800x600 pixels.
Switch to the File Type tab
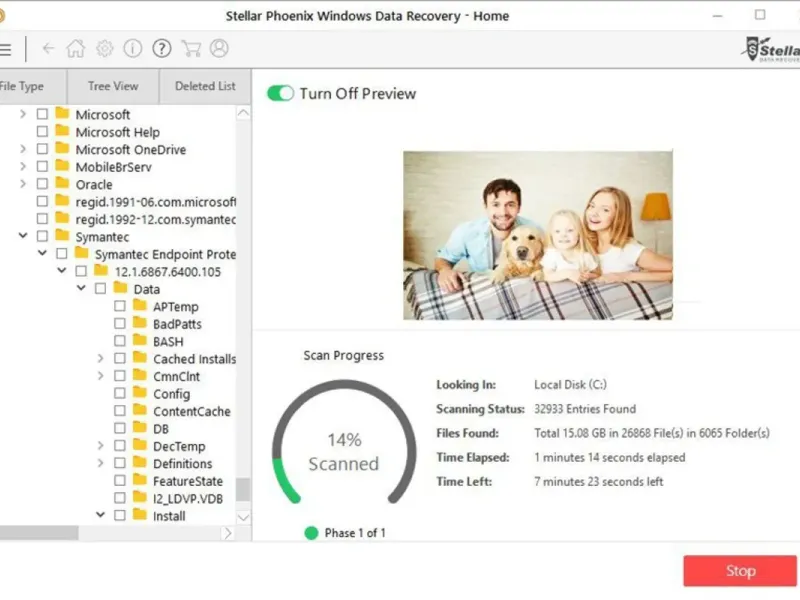pyautogui.click(x=31, y=86)
